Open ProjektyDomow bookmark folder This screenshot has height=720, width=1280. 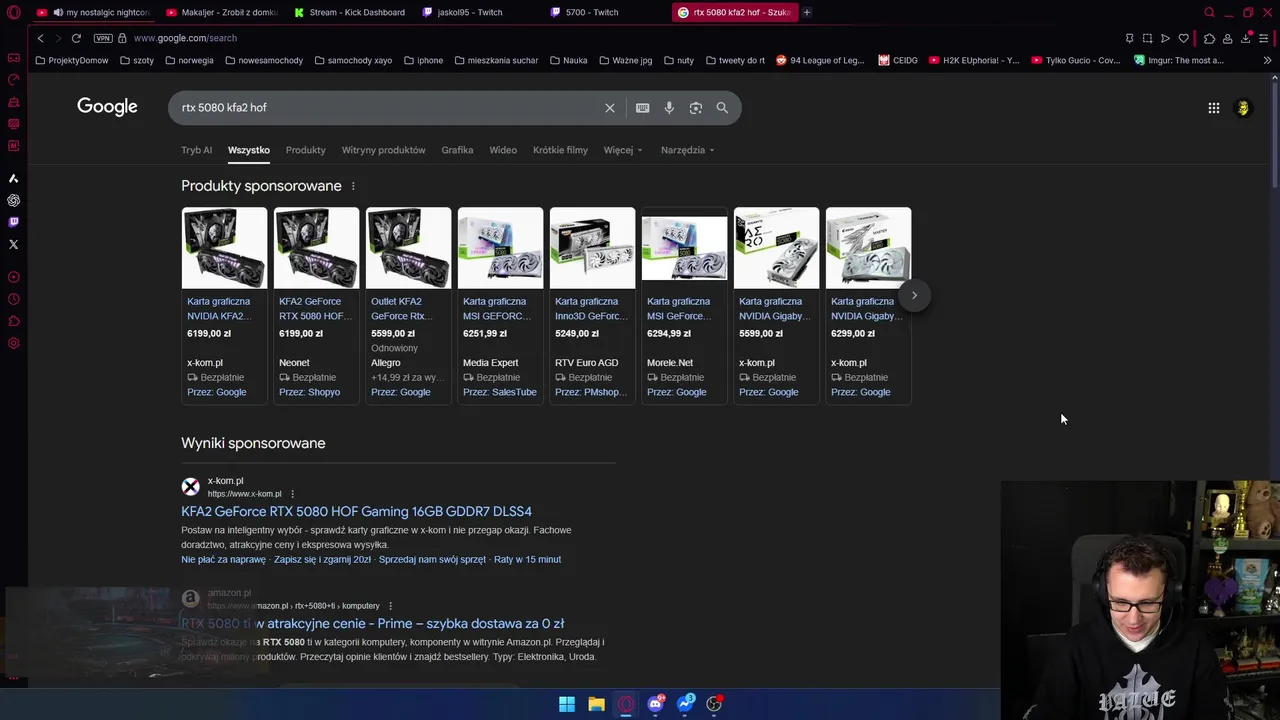(x=72, y=60)
